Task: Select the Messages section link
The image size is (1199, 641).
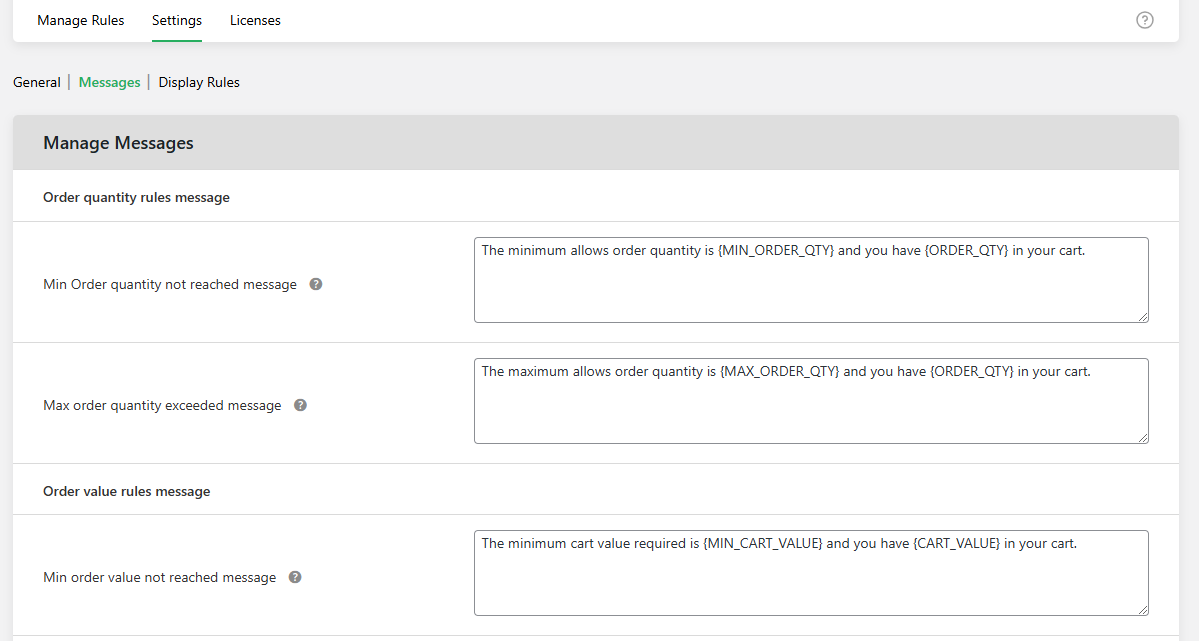Action: pyautogui.click(x=109, y=82)
